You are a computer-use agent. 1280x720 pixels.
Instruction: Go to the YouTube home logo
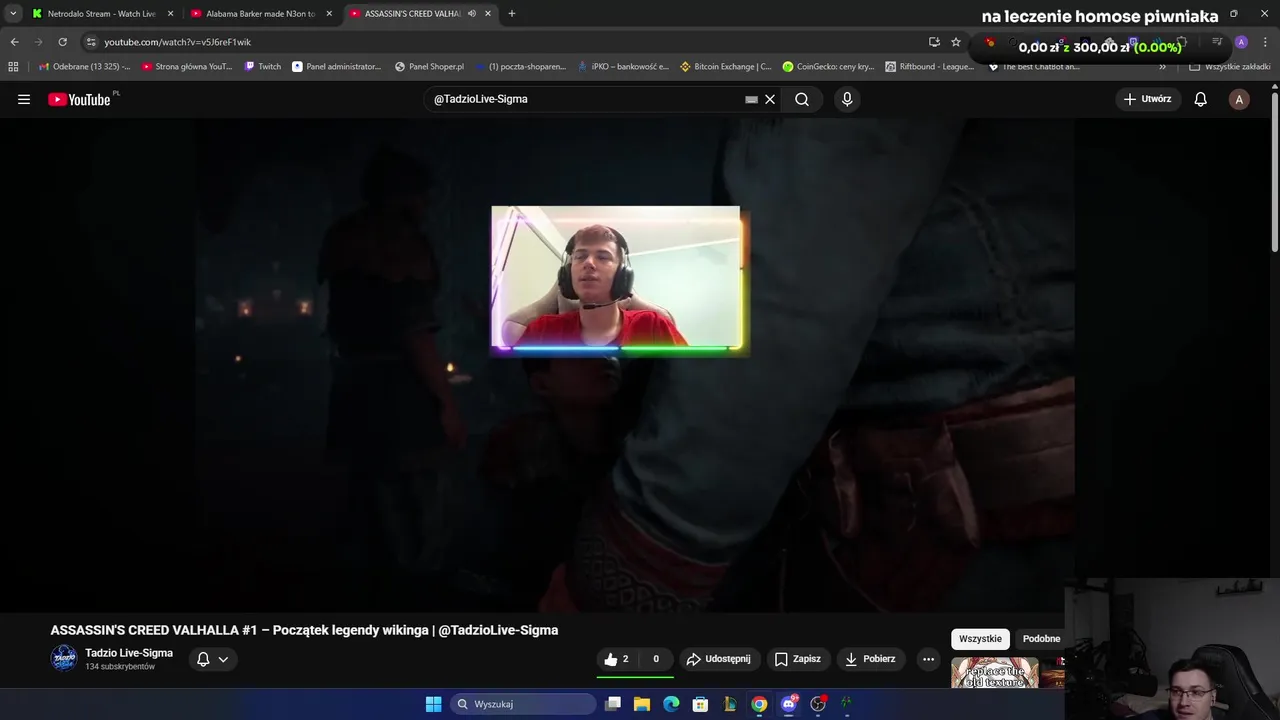tap(80, 99)
